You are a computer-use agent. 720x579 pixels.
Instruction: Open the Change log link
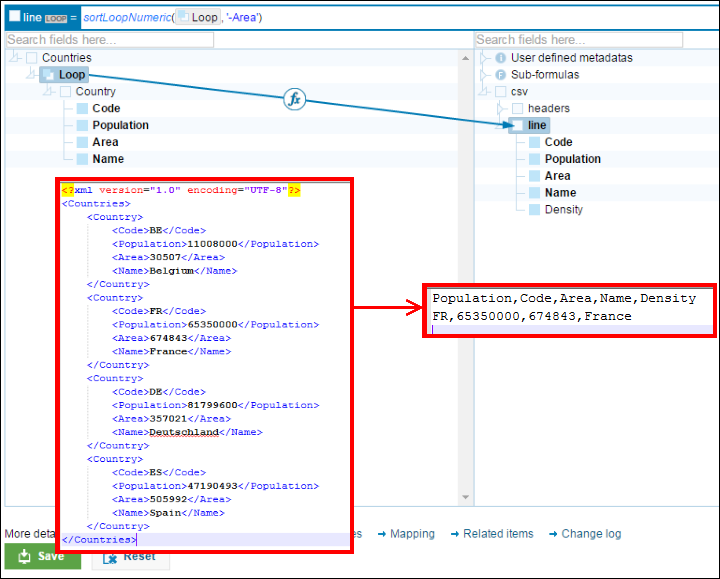click(x=590, y=534)
